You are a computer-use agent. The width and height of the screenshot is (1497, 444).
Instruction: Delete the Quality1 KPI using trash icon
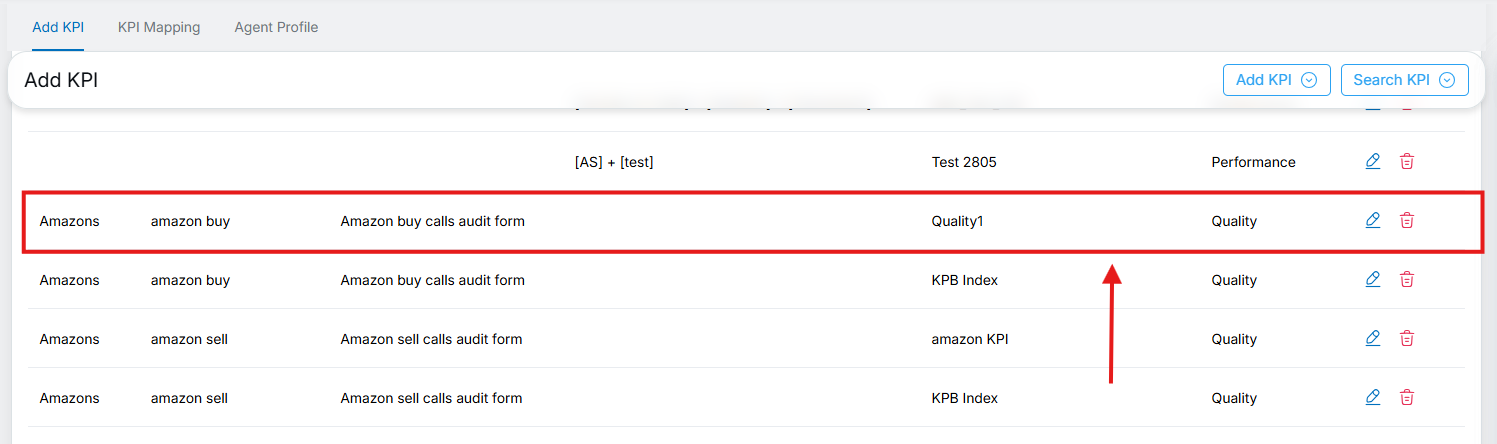click(x=1406, y=220)
